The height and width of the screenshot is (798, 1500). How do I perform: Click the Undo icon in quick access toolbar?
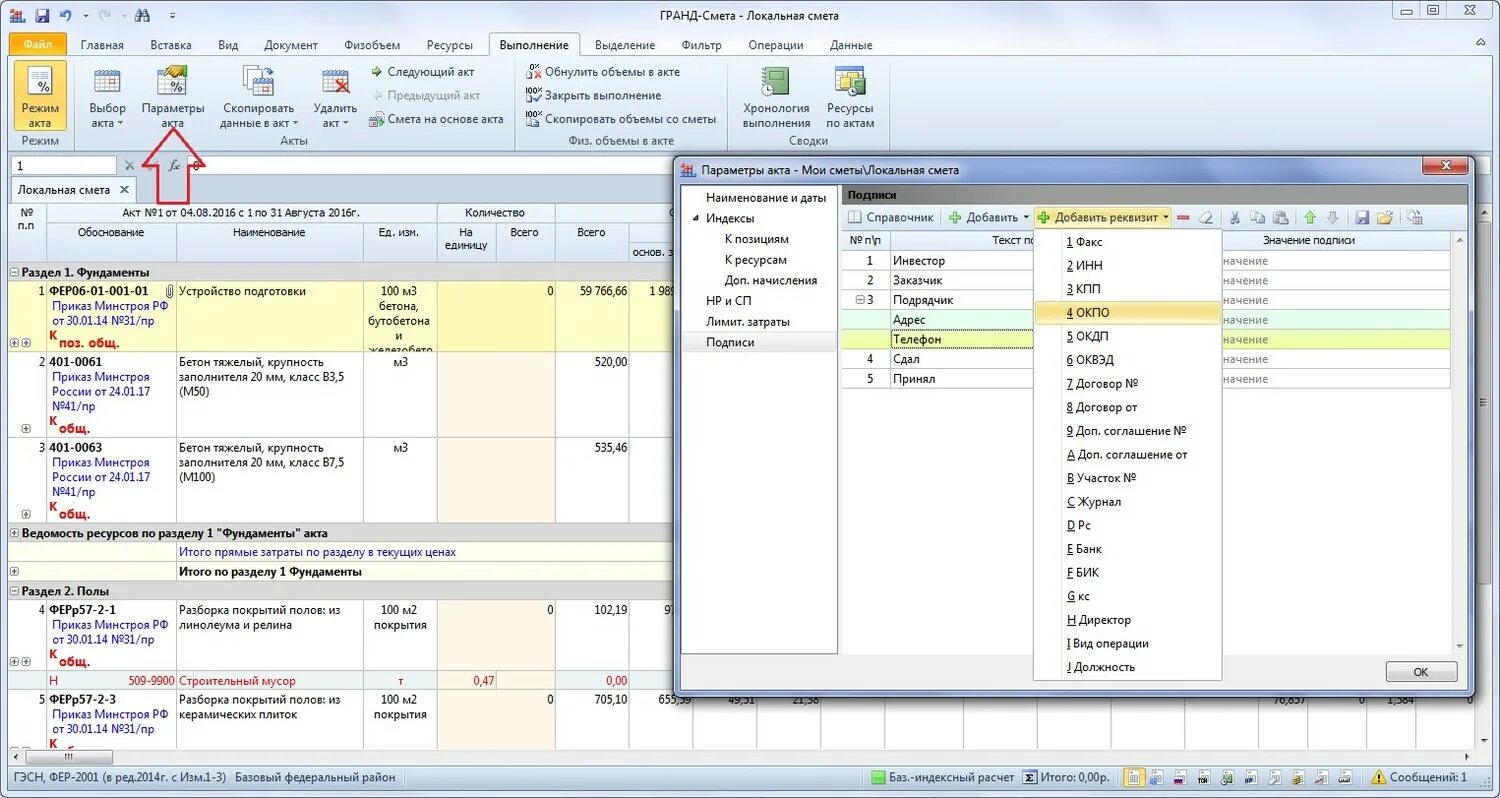pyautogui.click(x=66, y=16)
